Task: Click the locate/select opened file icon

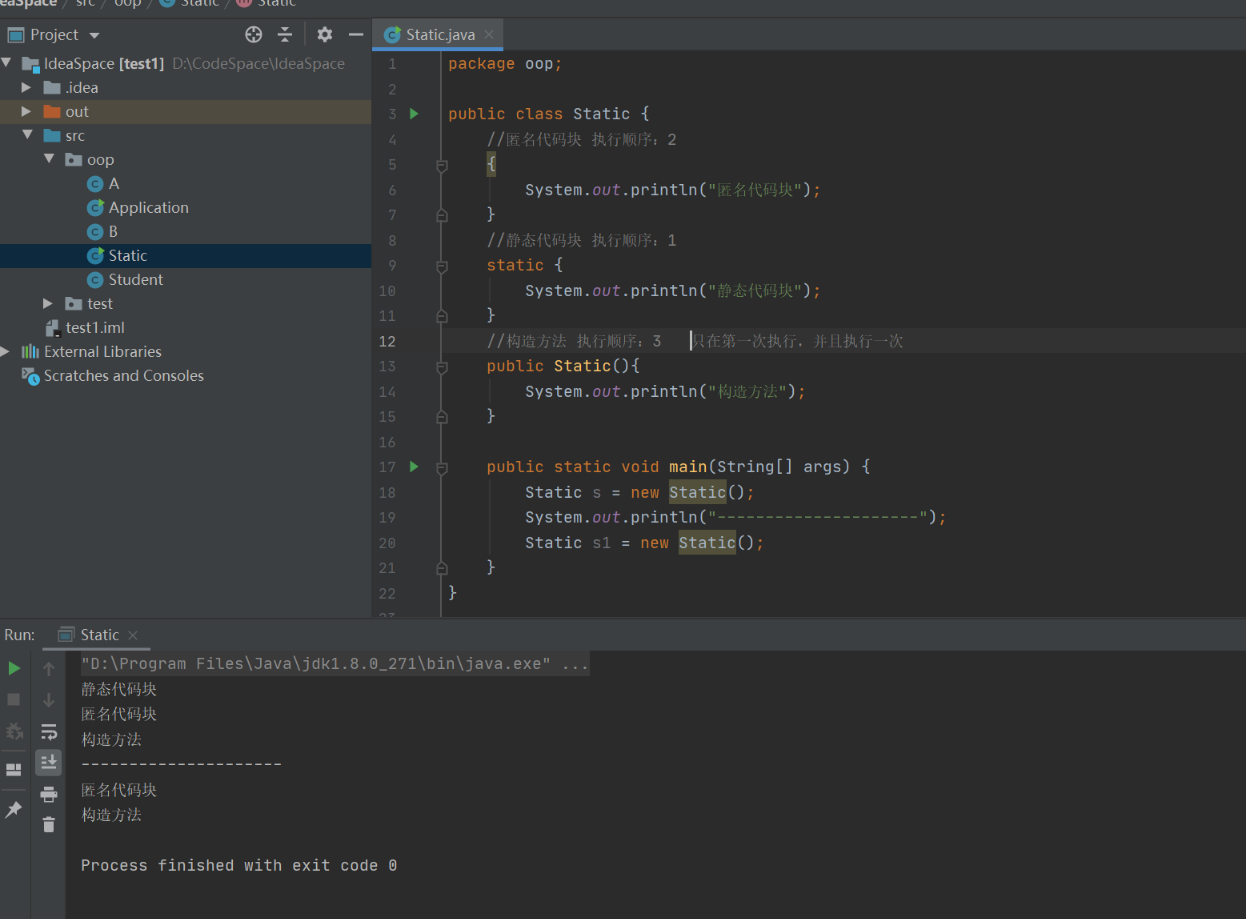Action: pyautogui.click(x=254, y=35)
